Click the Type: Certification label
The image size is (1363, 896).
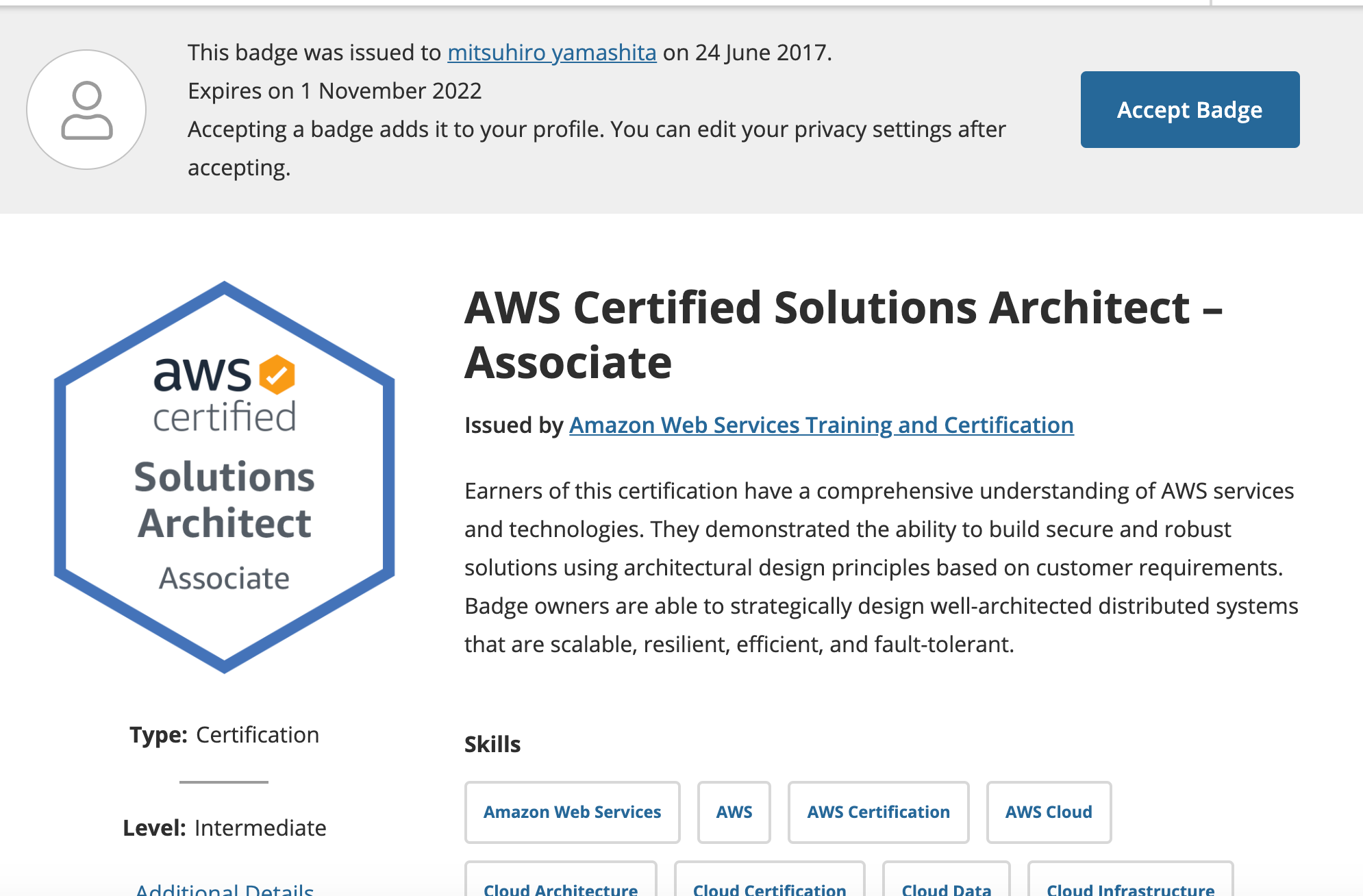(x=225, y=735)
